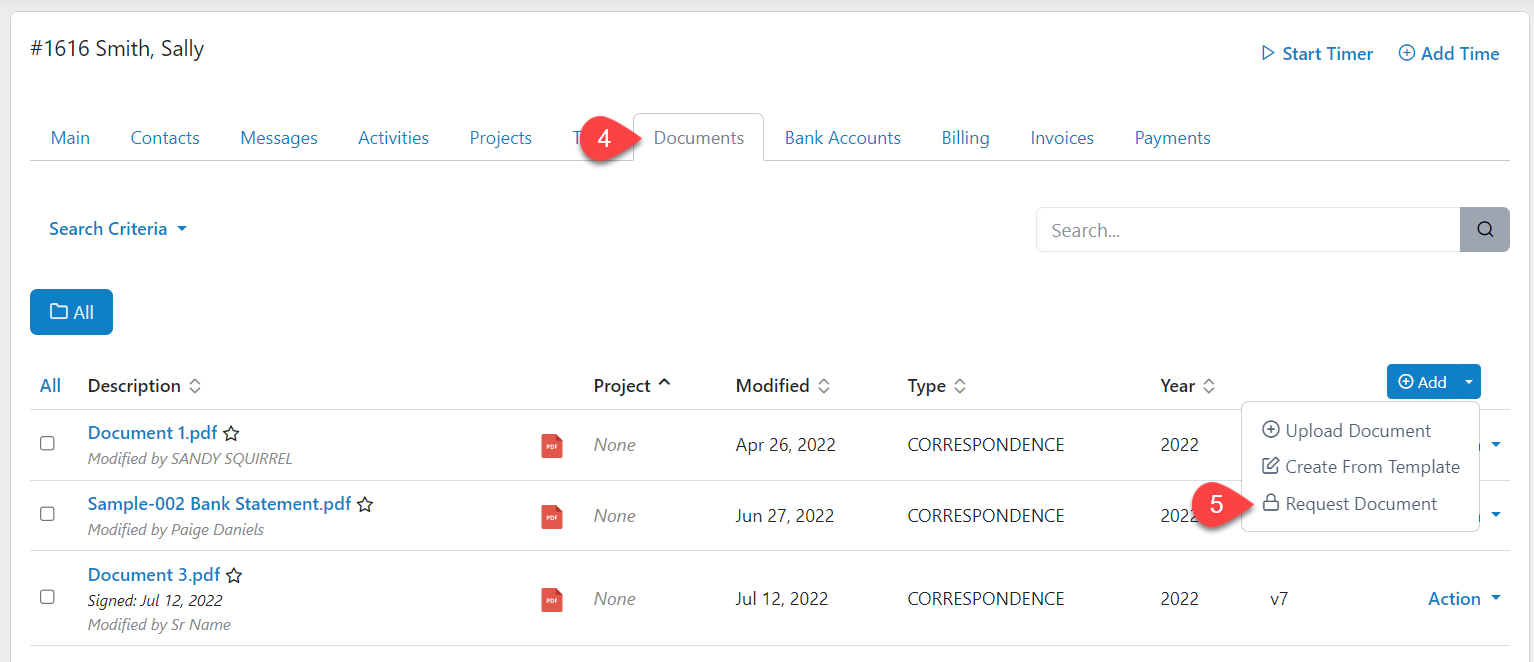Screen dimensions: 1534x662
Task: Collapse the Add button dropdown caret
Action: (x=1468, y=382)
